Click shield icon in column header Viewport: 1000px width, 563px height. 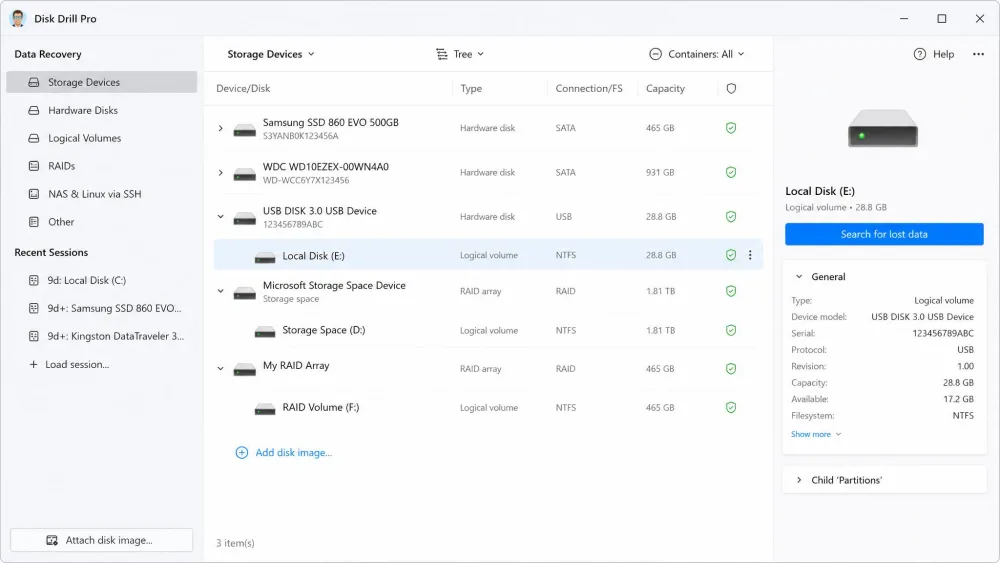pos(731,89)
